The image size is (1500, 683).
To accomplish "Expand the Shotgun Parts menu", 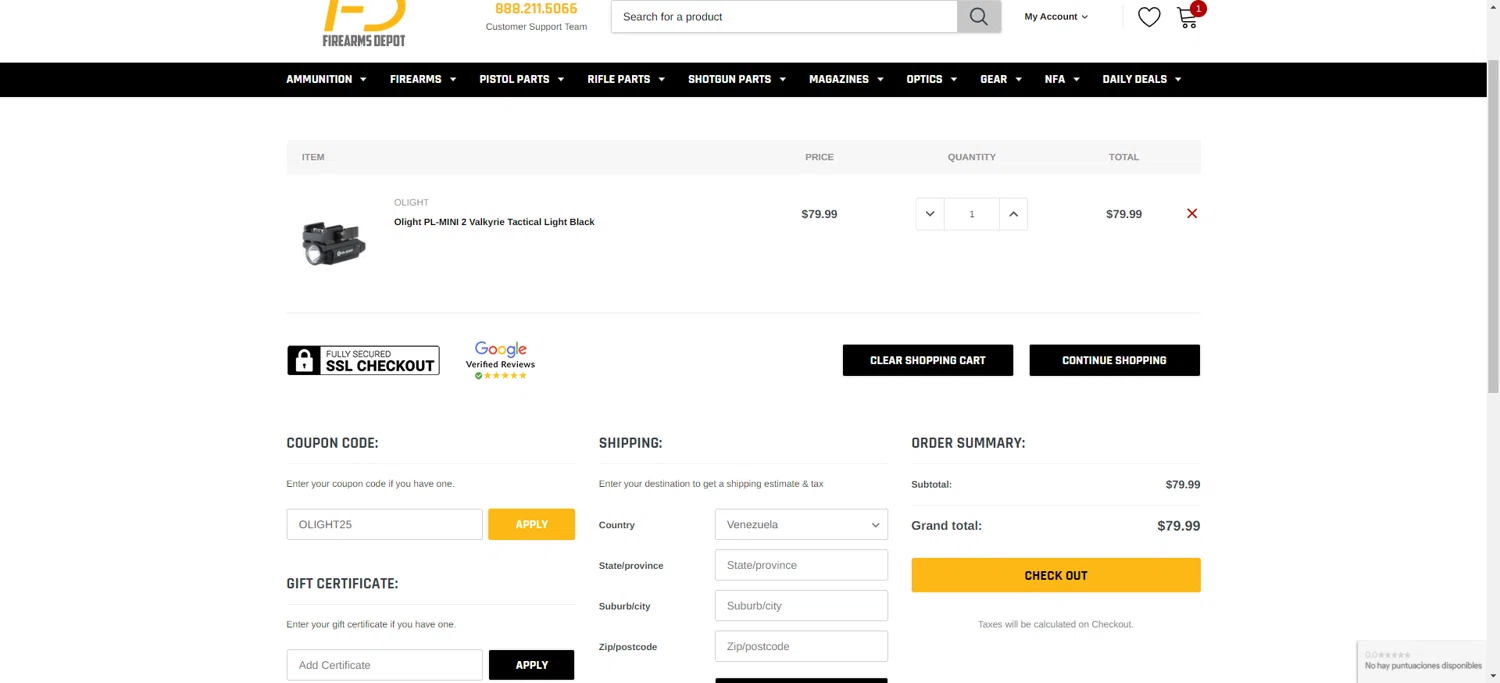I will tap(737, 79).
